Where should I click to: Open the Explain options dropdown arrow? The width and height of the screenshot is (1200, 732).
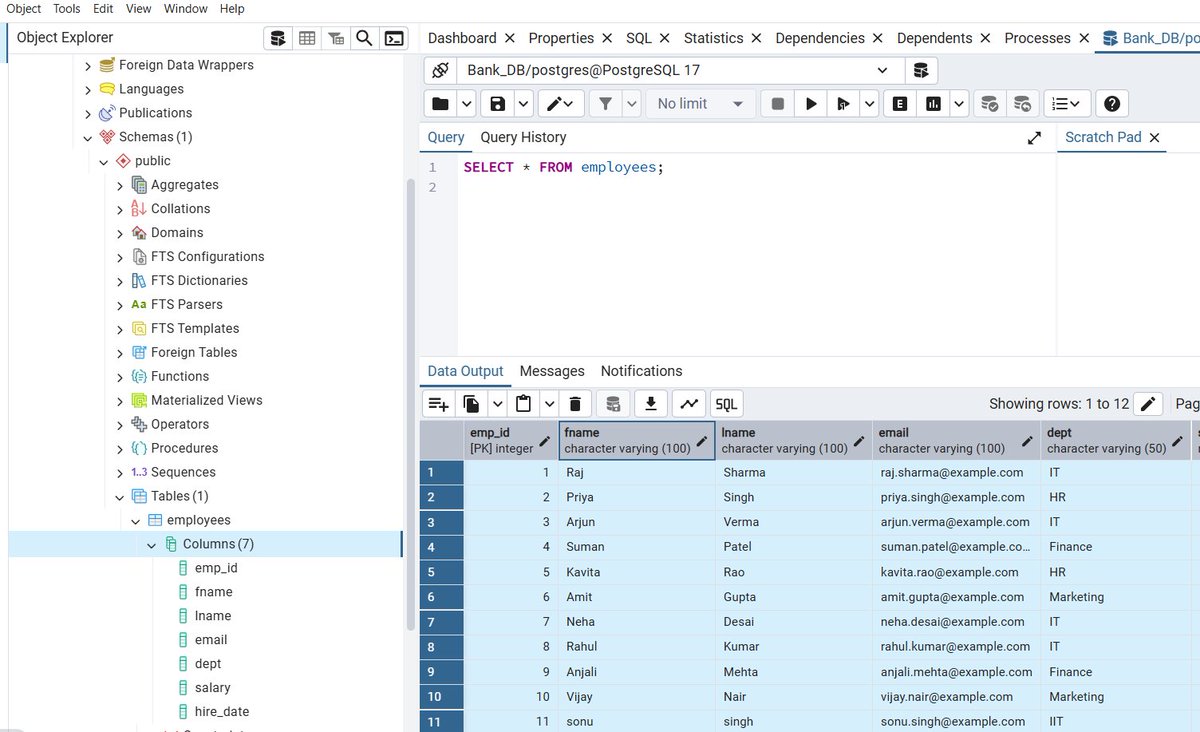tap(959, 103)
